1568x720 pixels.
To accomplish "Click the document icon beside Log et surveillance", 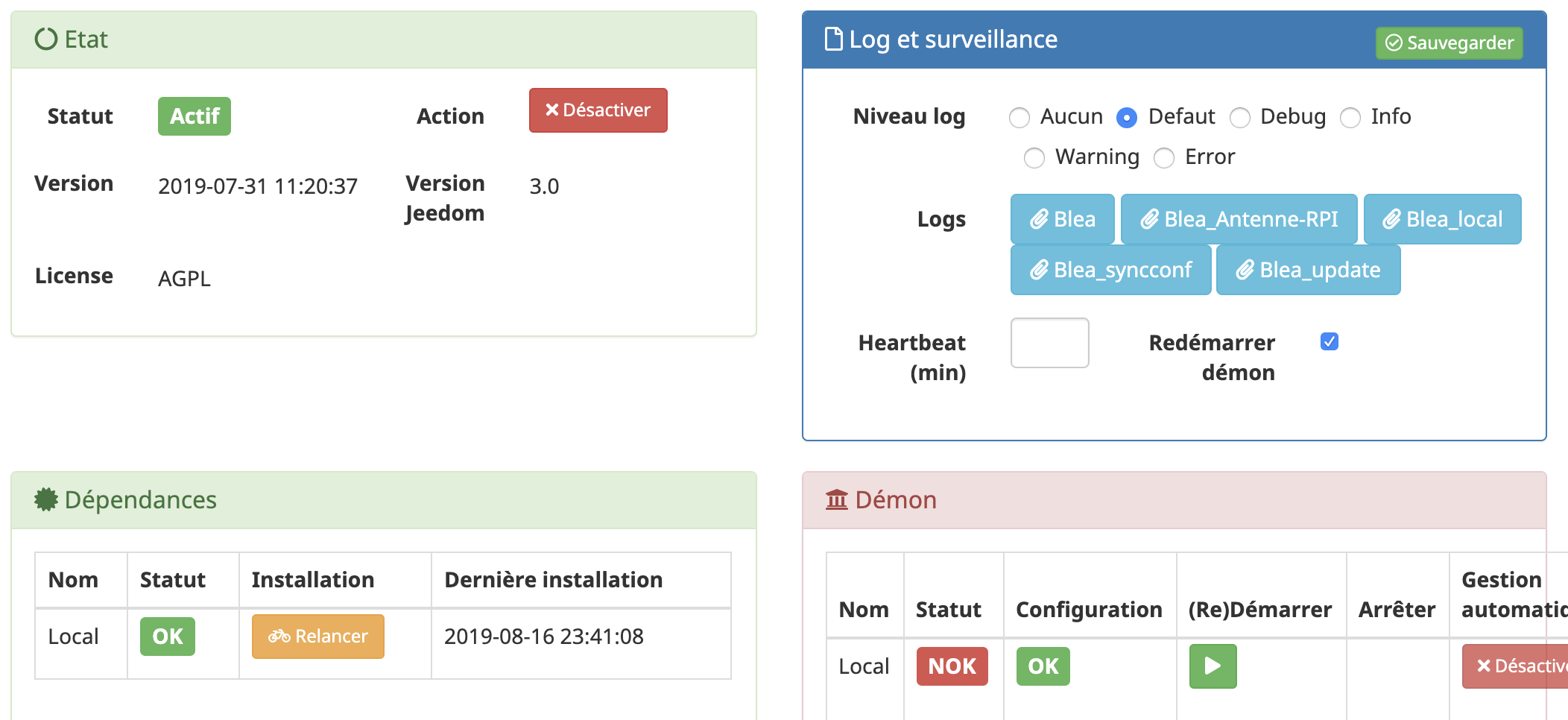I will [834, 39].
